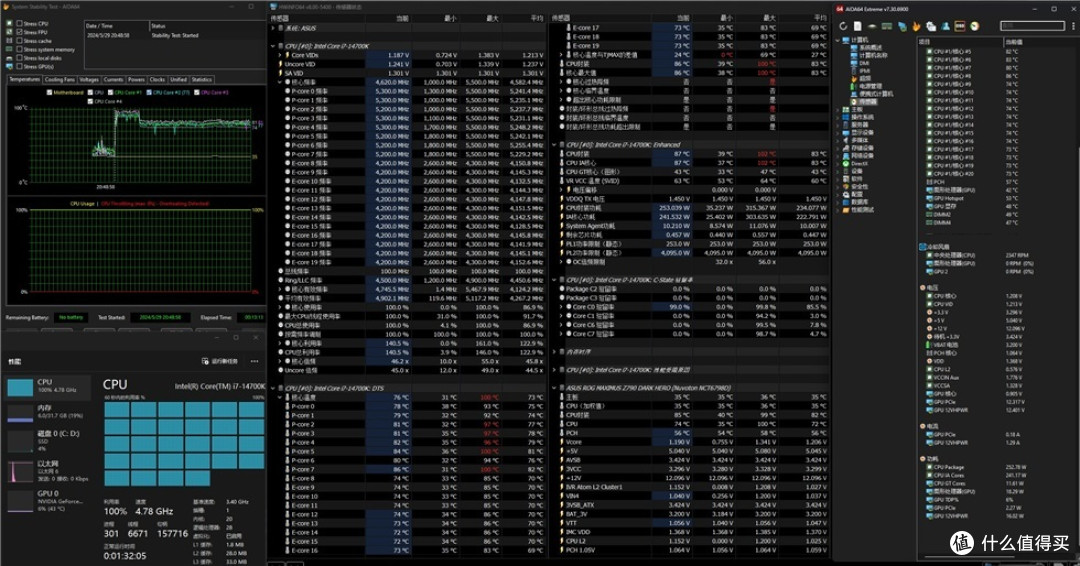The image size is (1080, 566).
Task: Click the Uncore VID row in HWiNFO
Action: [410, 64]
